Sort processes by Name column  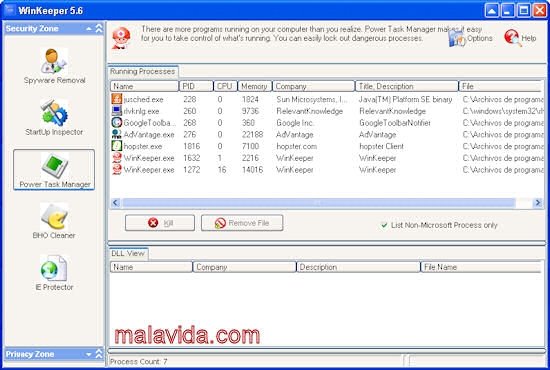tap(144, 86)
